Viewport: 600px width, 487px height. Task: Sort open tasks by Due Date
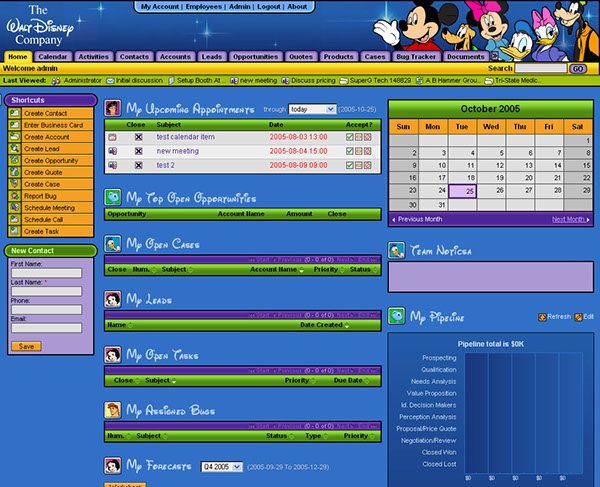pos(351,380)
